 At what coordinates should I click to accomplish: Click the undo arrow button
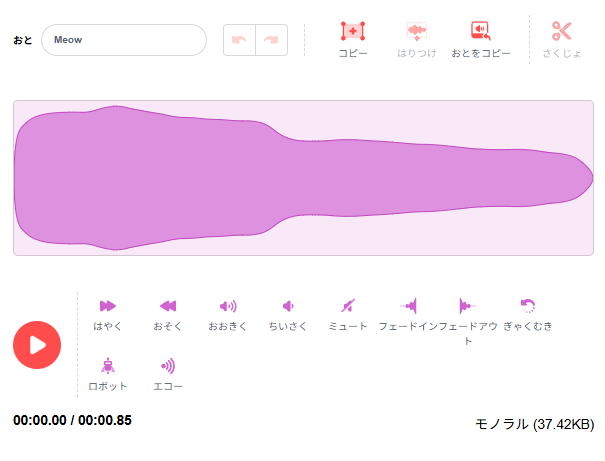pos(239,40)
